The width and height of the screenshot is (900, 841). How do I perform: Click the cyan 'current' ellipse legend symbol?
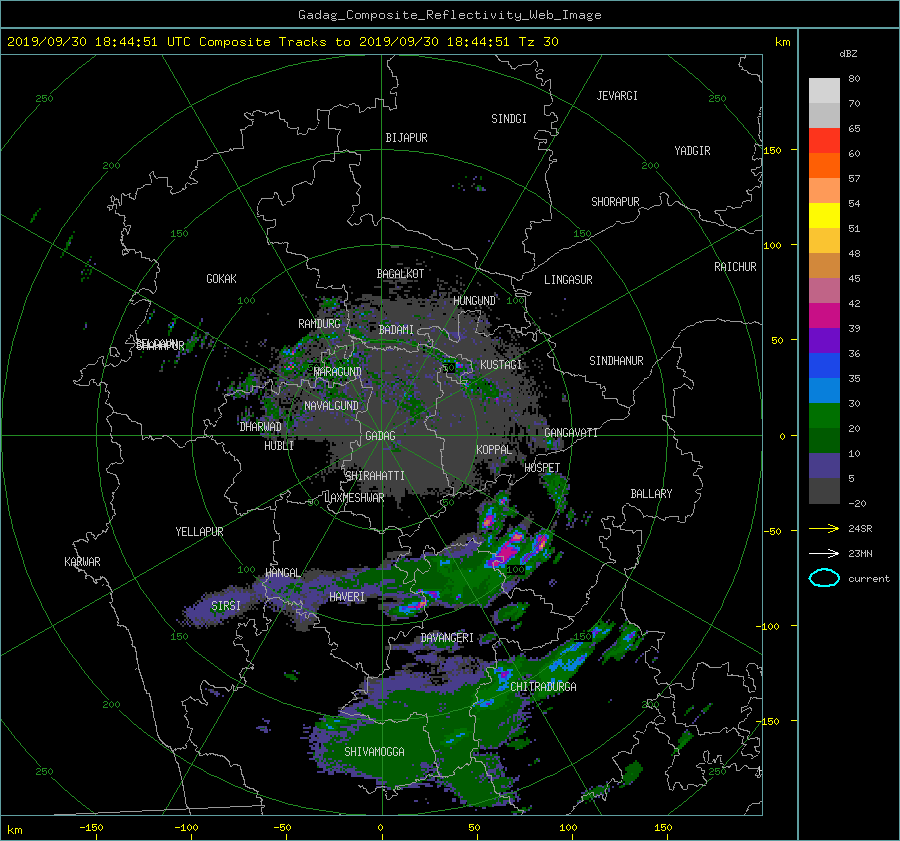824,578
